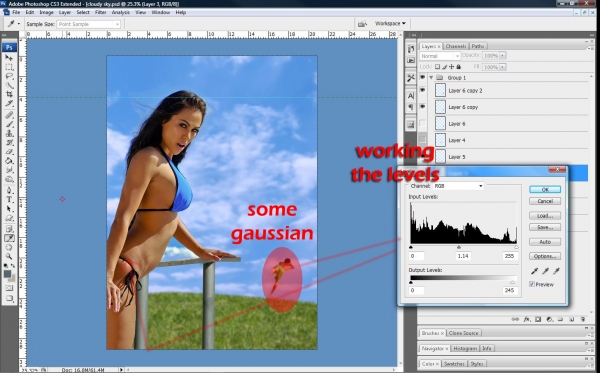Switch to the Channels tab
This screenshot has width=600, height=373.
456,46
